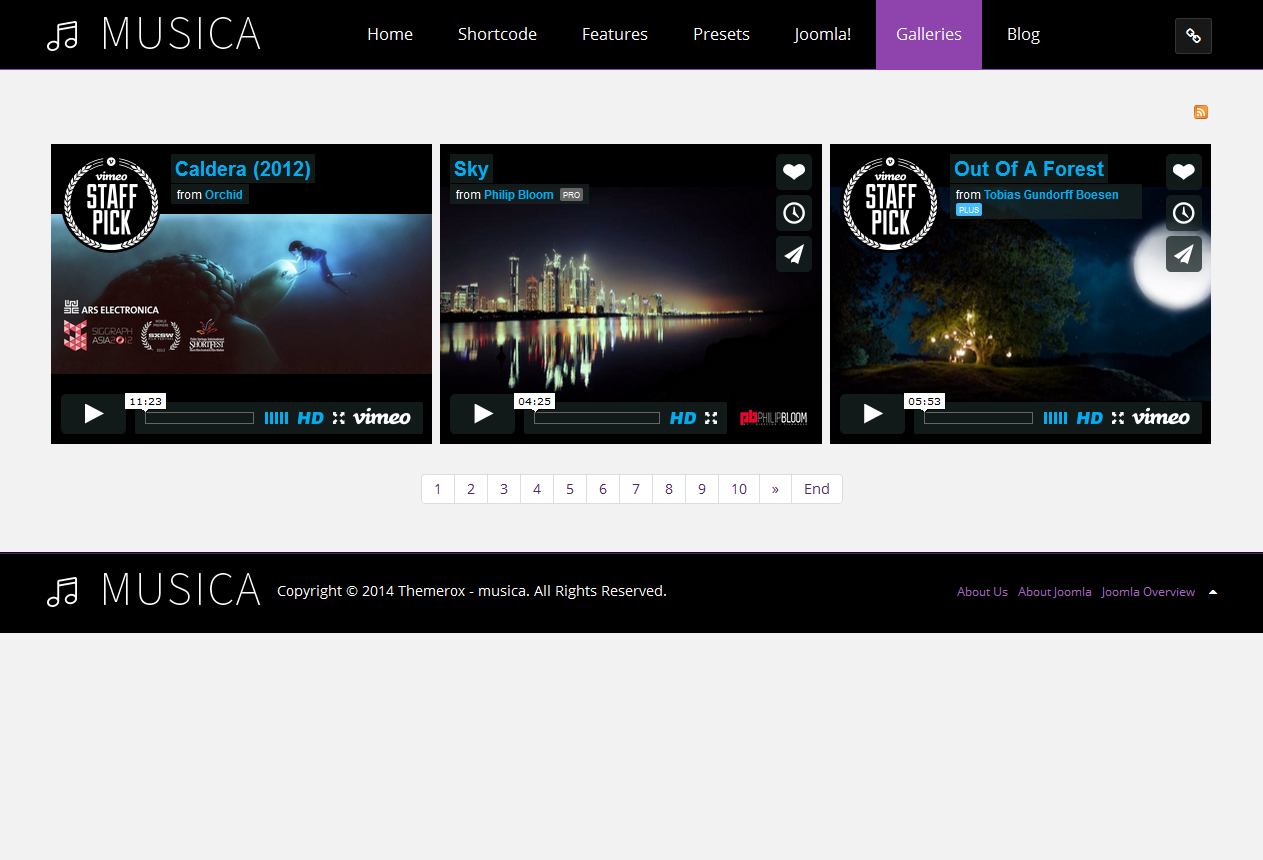Like the Sky video with heart icon

[793, 172]
